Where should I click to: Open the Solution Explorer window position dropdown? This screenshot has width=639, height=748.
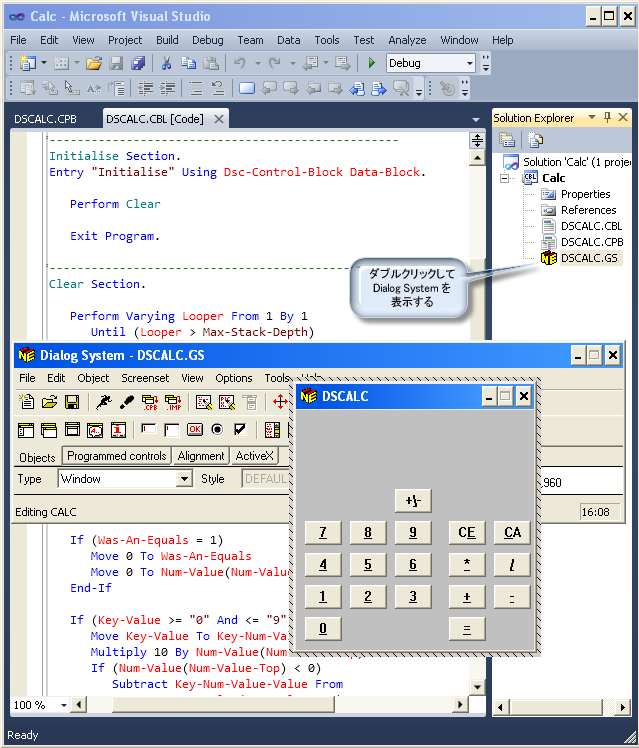[592, 117]
